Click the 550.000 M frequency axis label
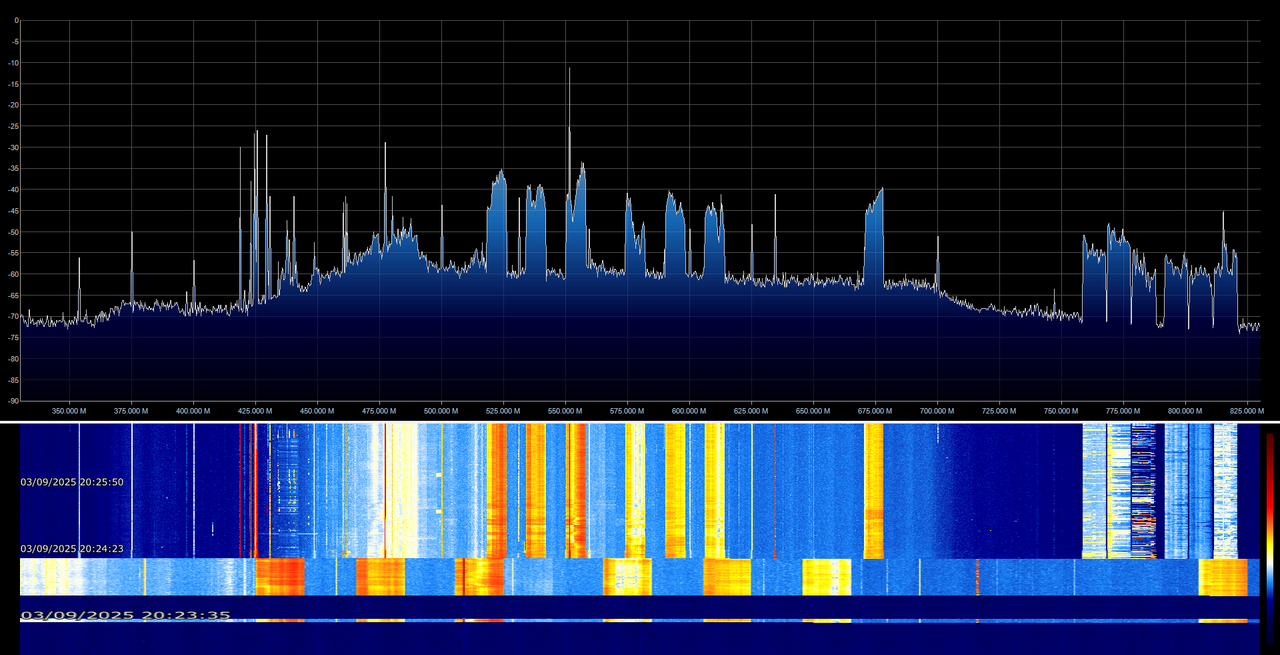Screen dimensions: 1280x655 tap(565, 410)
